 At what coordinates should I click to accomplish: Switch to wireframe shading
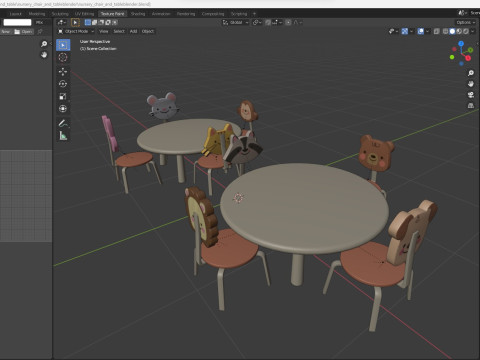445,31
